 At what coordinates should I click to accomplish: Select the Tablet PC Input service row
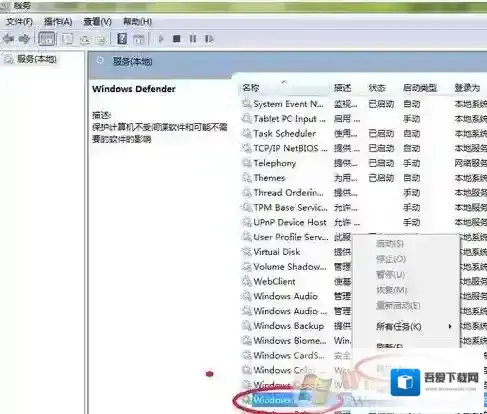click(x=364, y=119)
